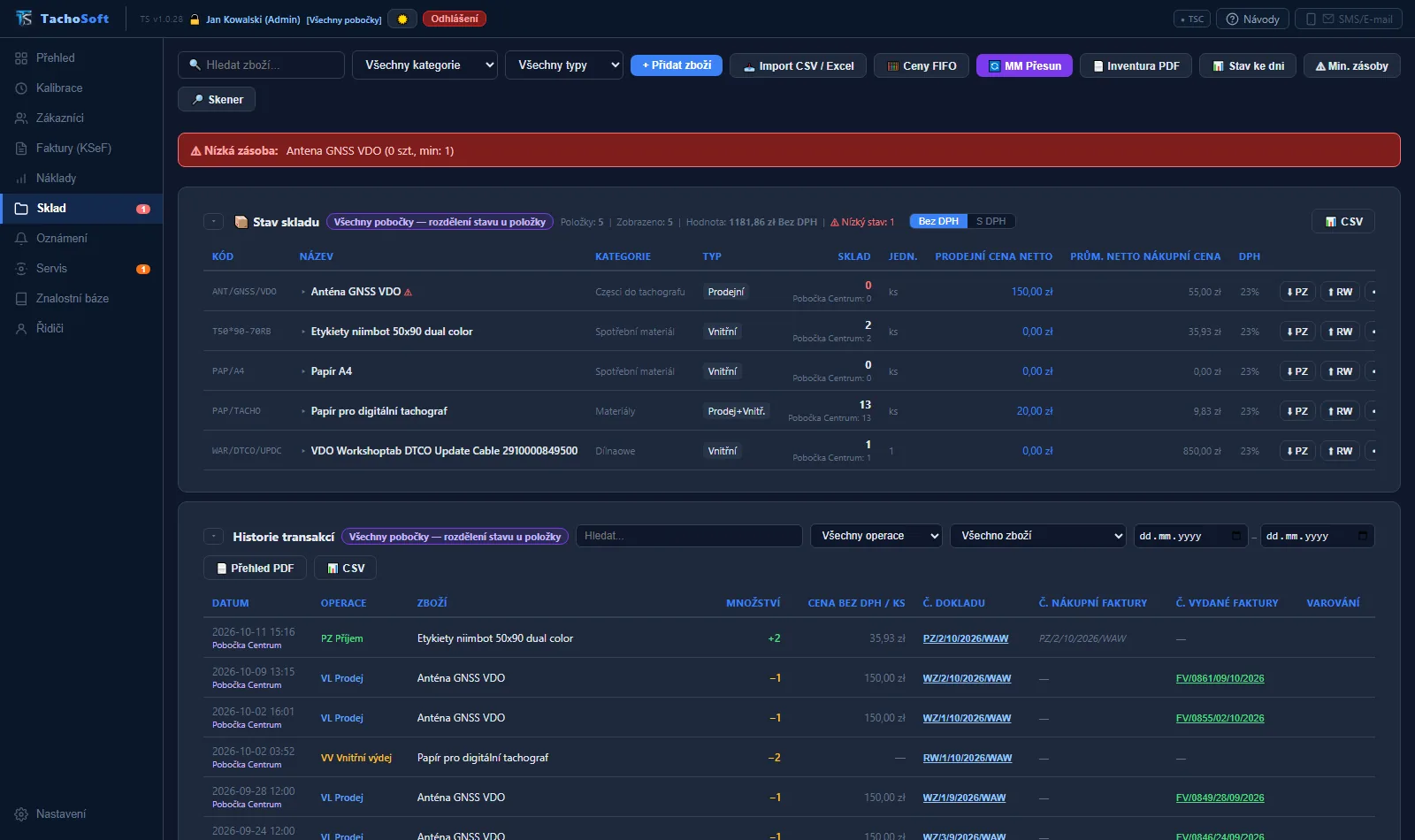This screenshot has height=840, width=1415.
Task: Open document link PZ/2/10/2026/WAW
Action: coord(966,638)
